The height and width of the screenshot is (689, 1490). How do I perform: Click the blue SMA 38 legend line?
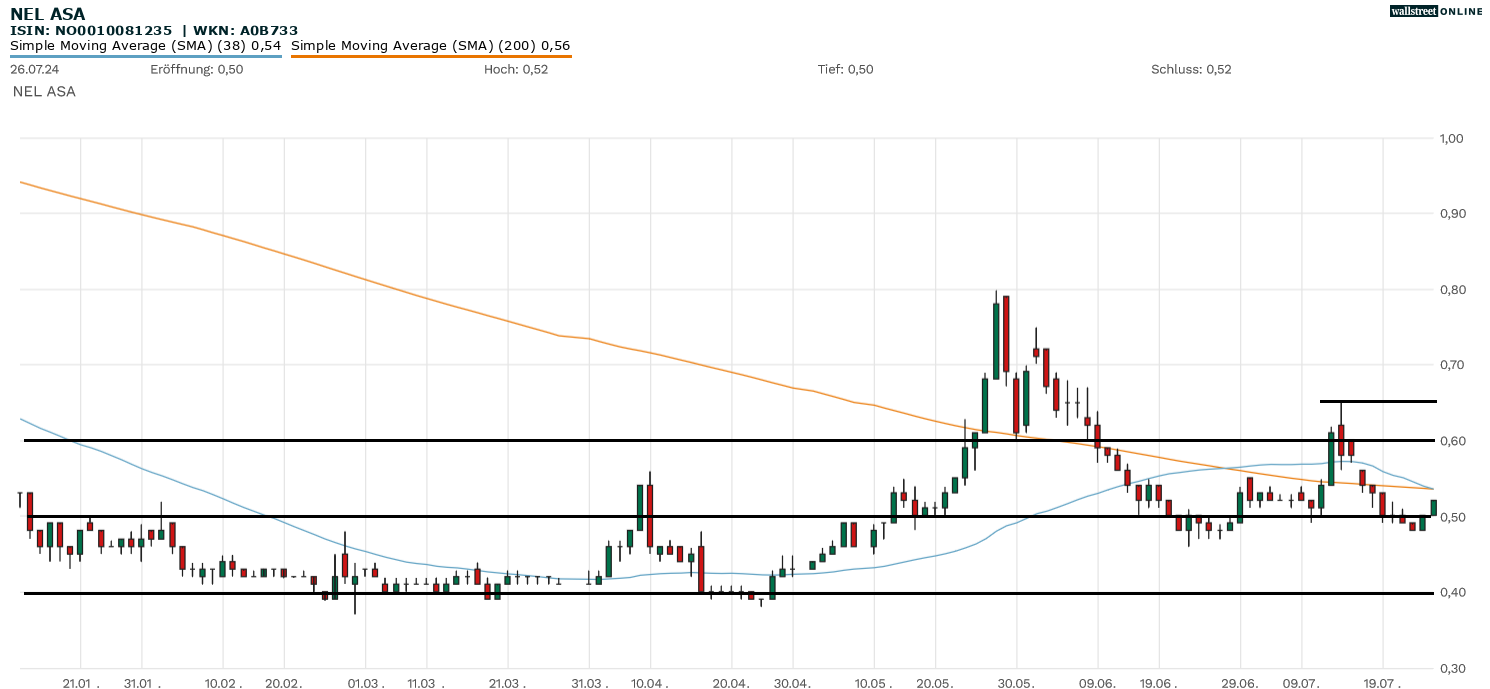click(146, 56)
